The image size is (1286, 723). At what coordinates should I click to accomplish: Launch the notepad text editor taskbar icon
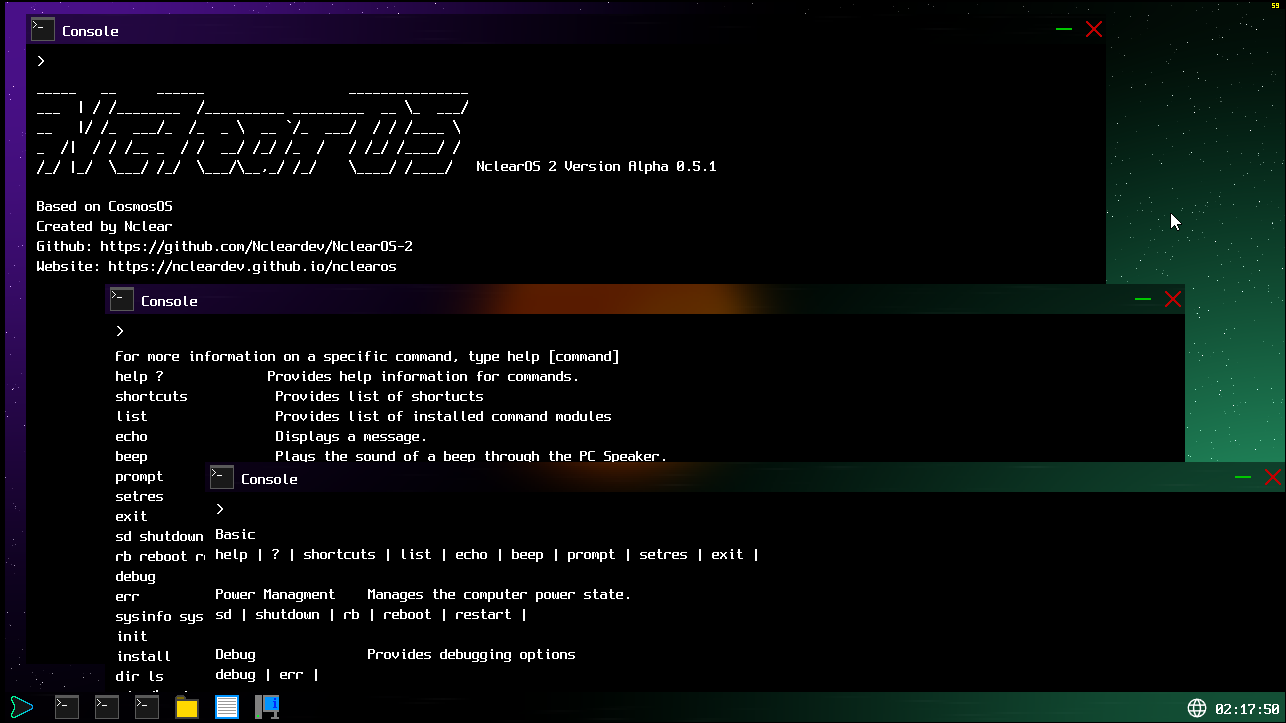(x=227, y=708)
